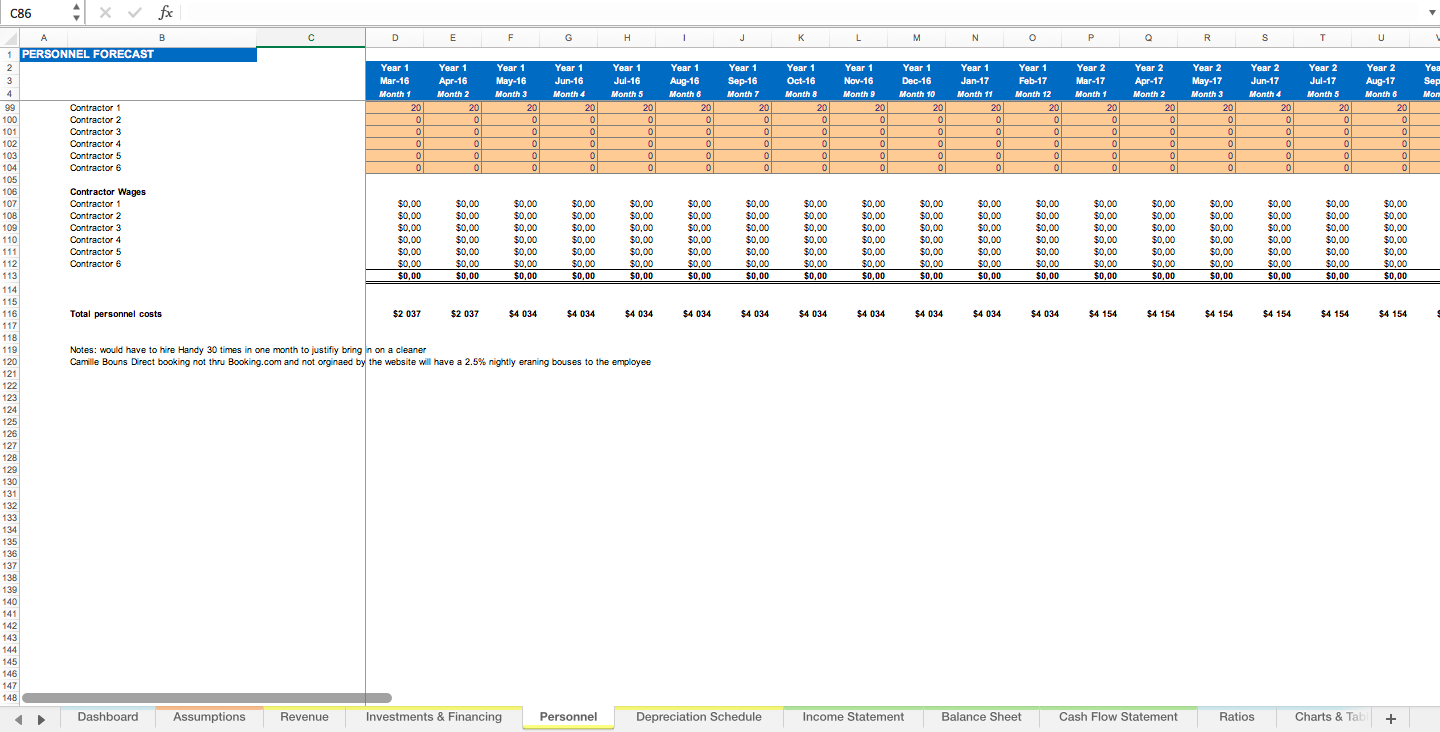Image resolution: width=1440 pixels, height=732 pixels.
Task: Open the Ratios sheet tab
Action: coord(1236,717)
